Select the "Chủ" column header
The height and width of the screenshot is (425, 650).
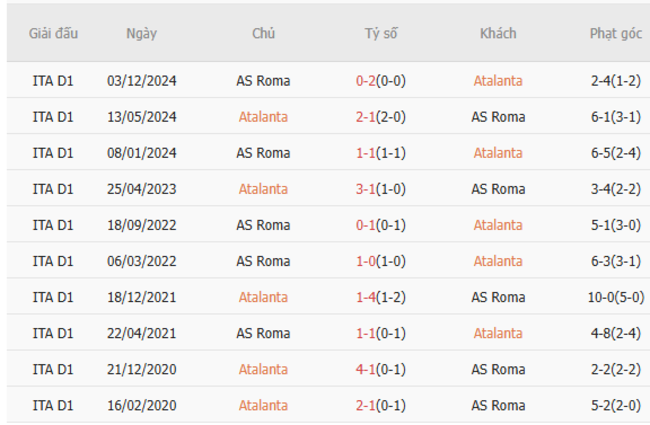click(x=263, y=33)
